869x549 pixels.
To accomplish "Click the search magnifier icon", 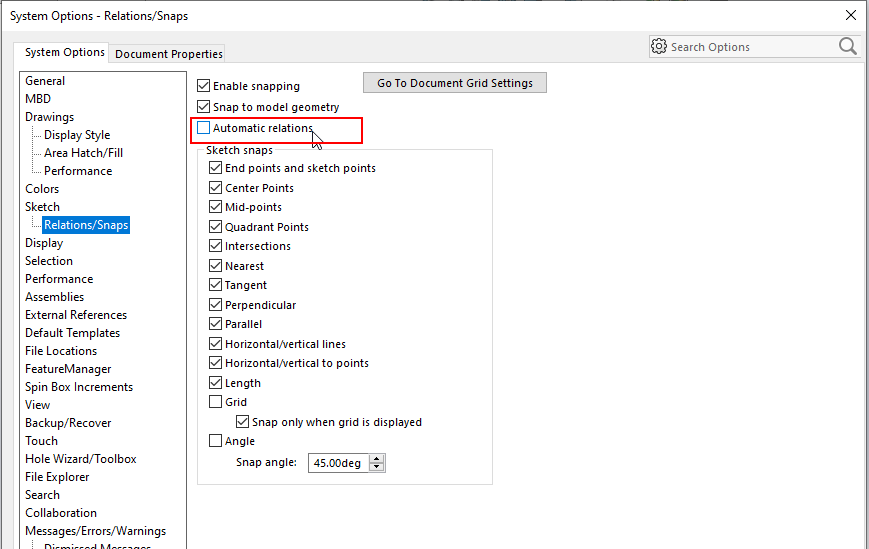I will pos(847,47).
